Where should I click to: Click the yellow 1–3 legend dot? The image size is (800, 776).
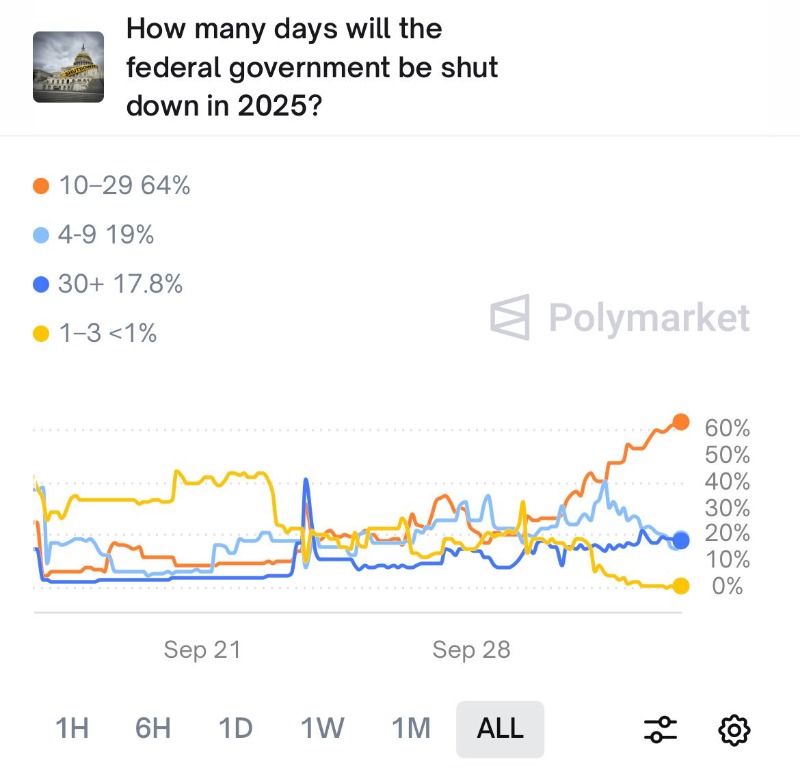pos(41,334)
